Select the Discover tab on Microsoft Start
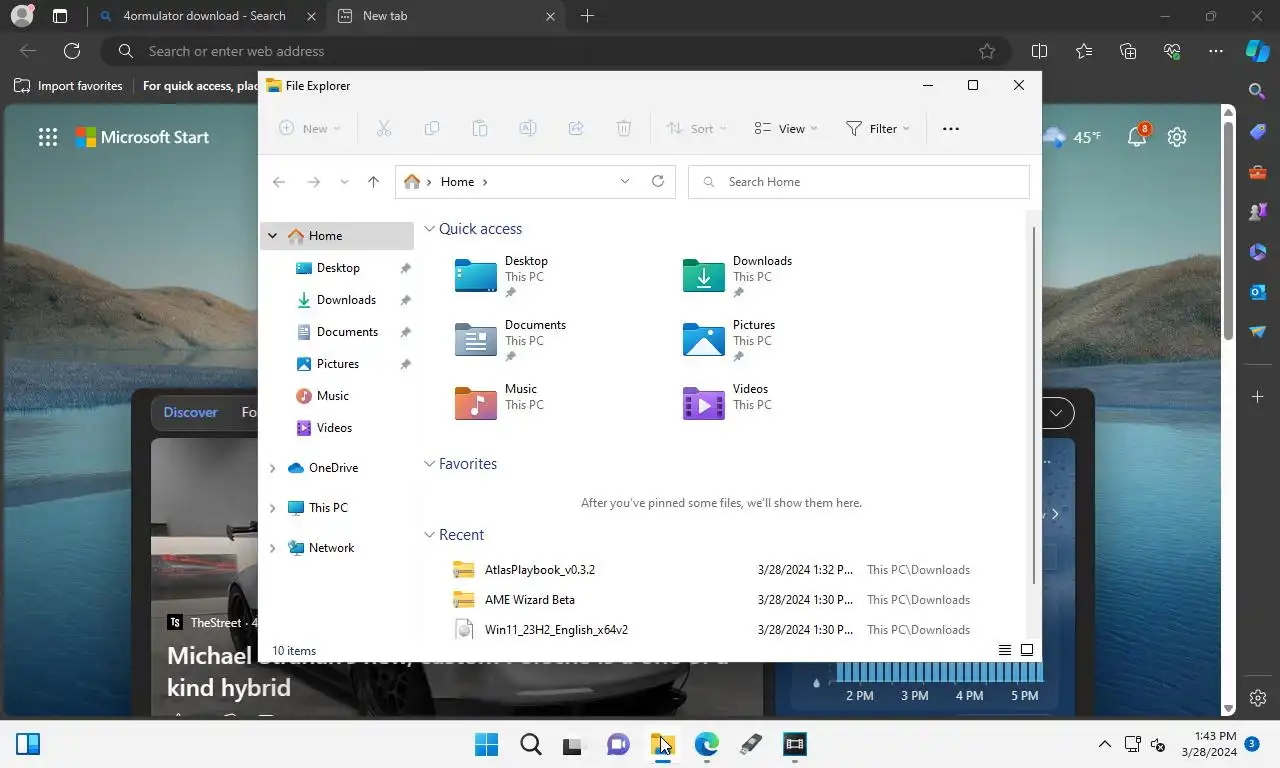The height and width of the screenshot is (768, 1280). pyautogui.click(x=190, y=412)
